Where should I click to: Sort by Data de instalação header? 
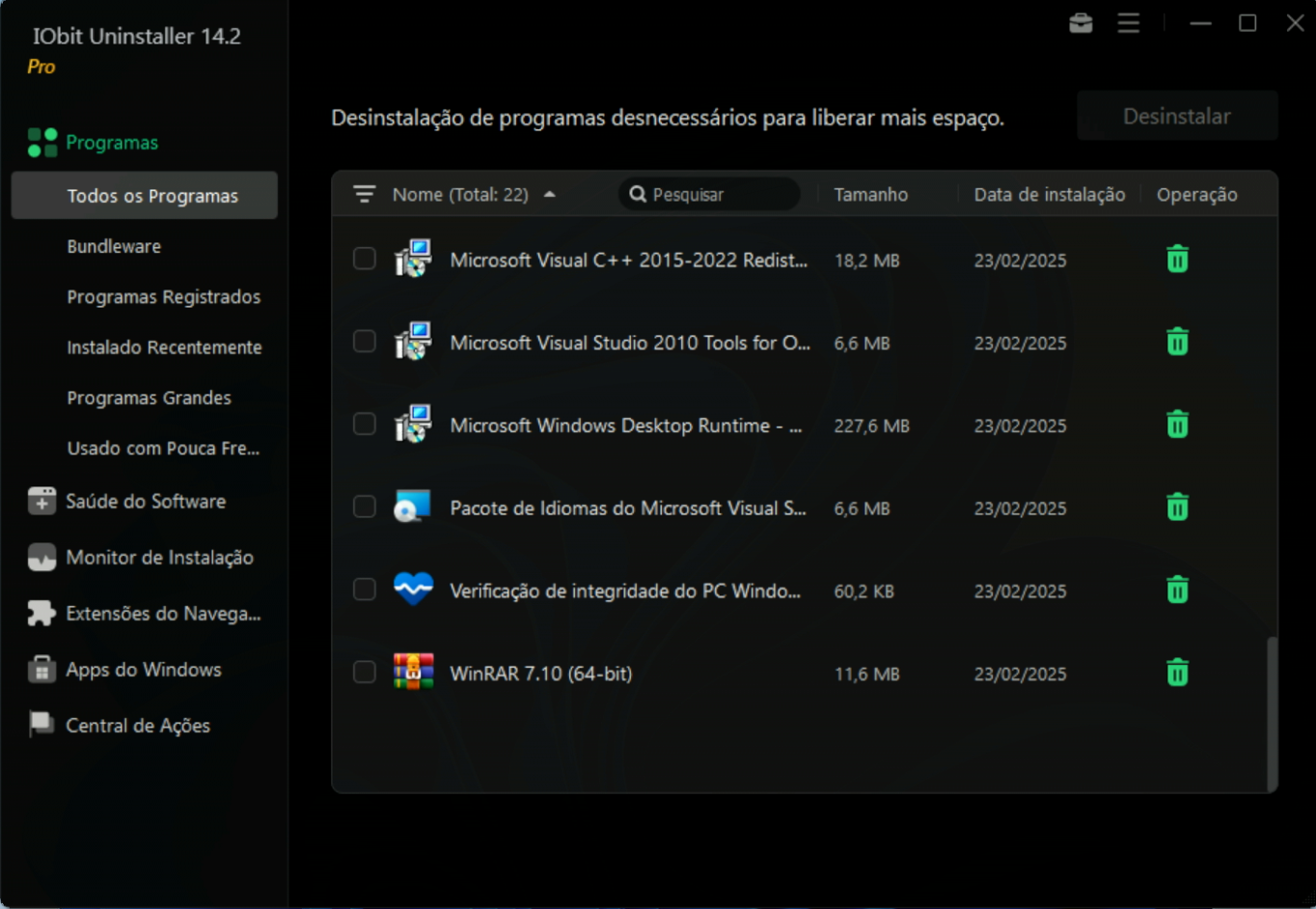coord(1050,194)
